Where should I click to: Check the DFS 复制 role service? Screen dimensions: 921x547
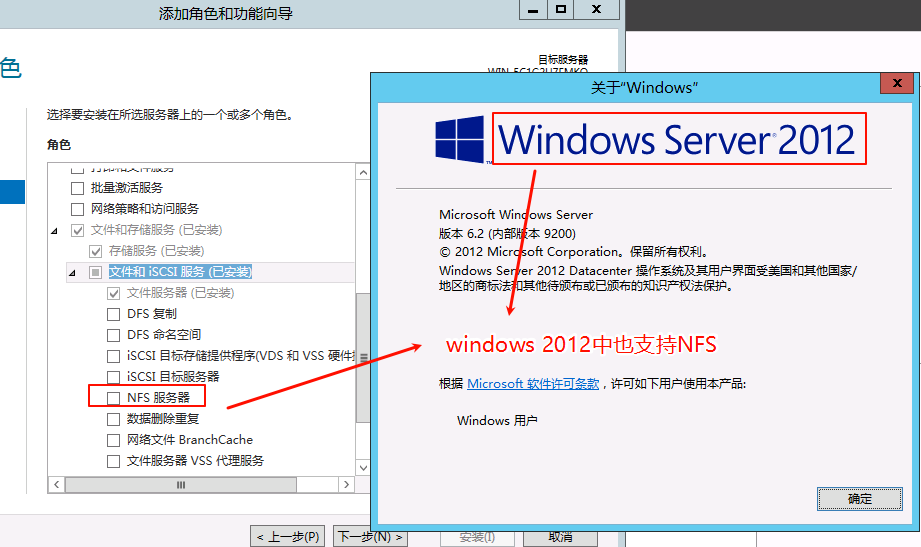click(x=113, y=314)
